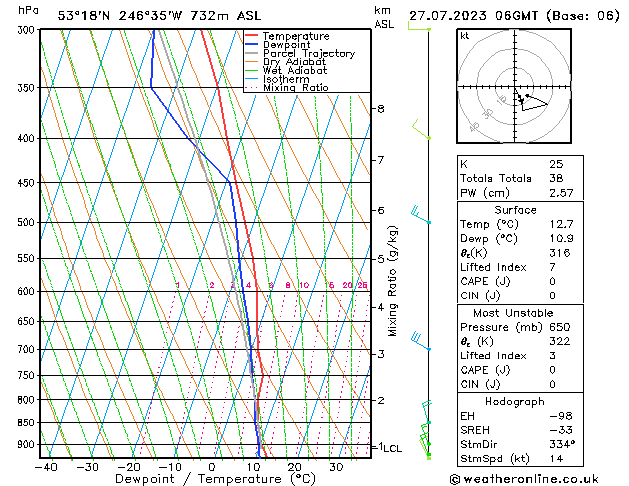Click the hPa axis unit label

[28, 10]
